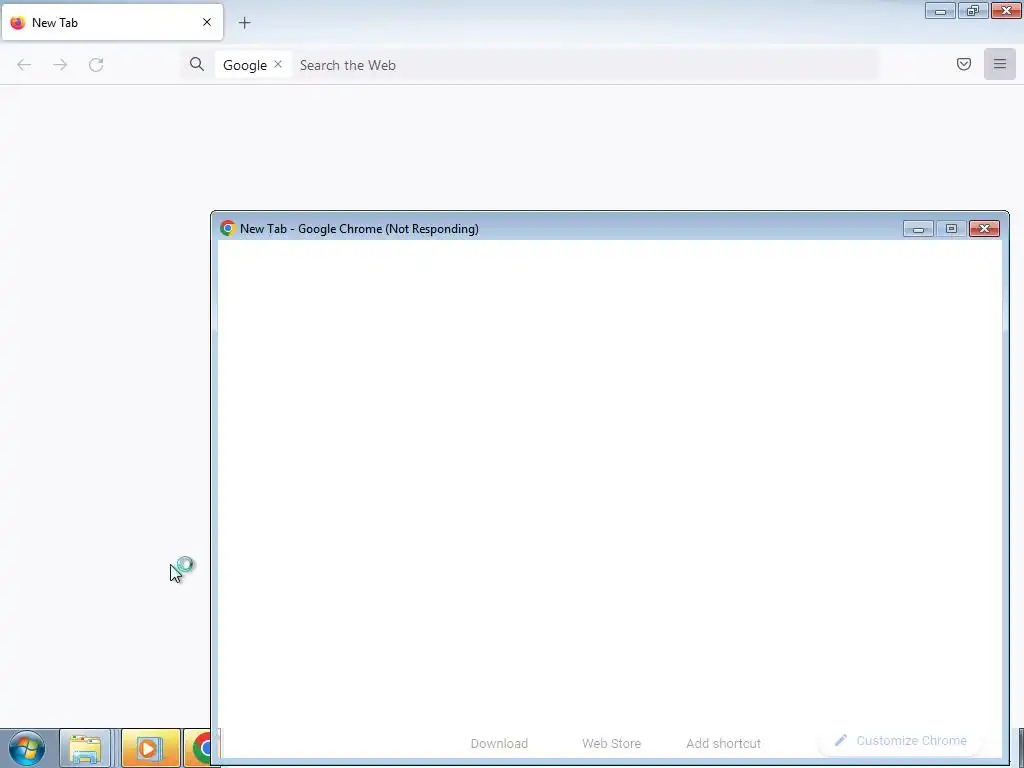Reload the Firefox page
The height and width of the screenshot is (768, 1024).
click(96, 65)
